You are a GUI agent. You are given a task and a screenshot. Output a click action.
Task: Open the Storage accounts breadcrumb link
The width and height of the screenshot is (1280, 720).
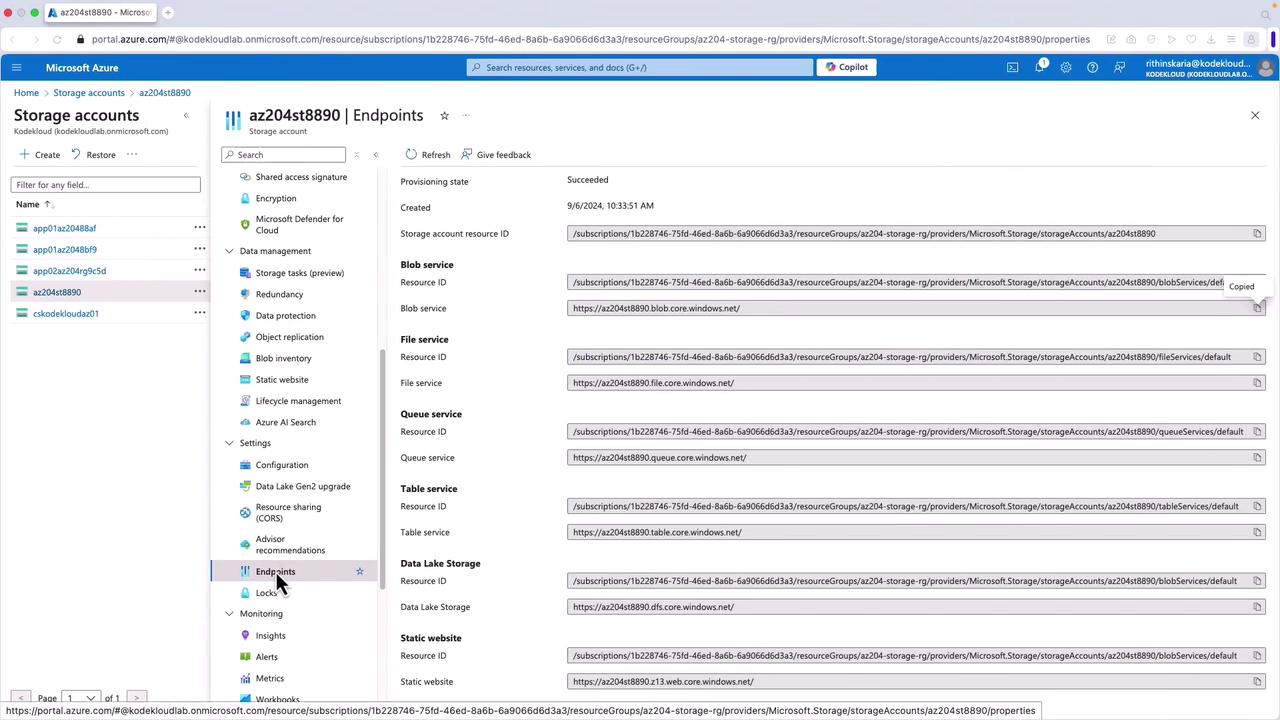pyautogui.click(x=89, y=93)
